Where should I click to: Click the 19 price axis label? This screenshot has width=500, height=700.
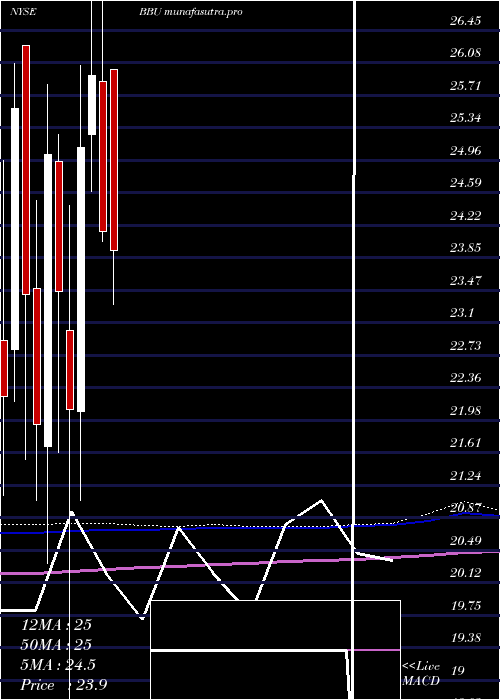pos(459,671)
